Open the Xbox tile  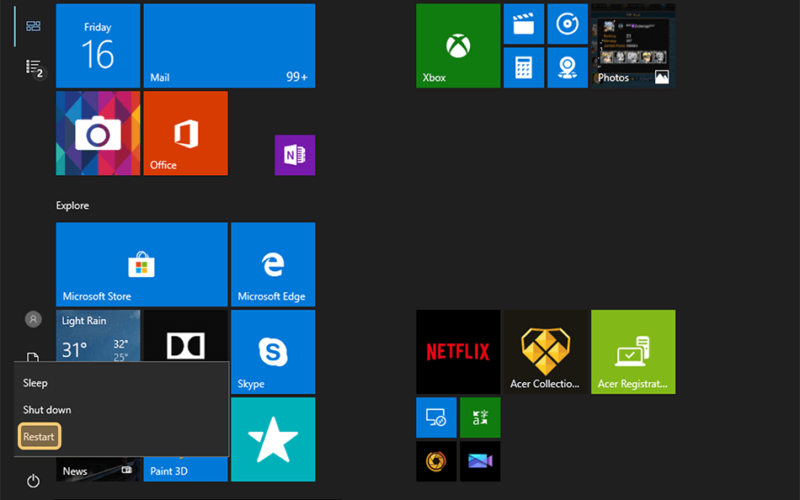click(458, 46)
